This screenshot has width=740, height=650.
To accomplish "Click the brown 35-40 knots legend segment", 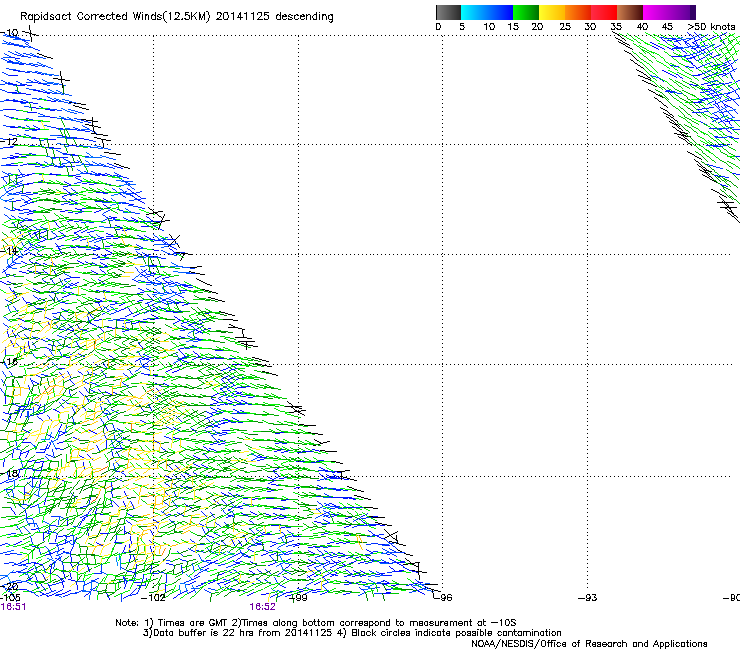I will pyautogui.click(x=630, y=12).
